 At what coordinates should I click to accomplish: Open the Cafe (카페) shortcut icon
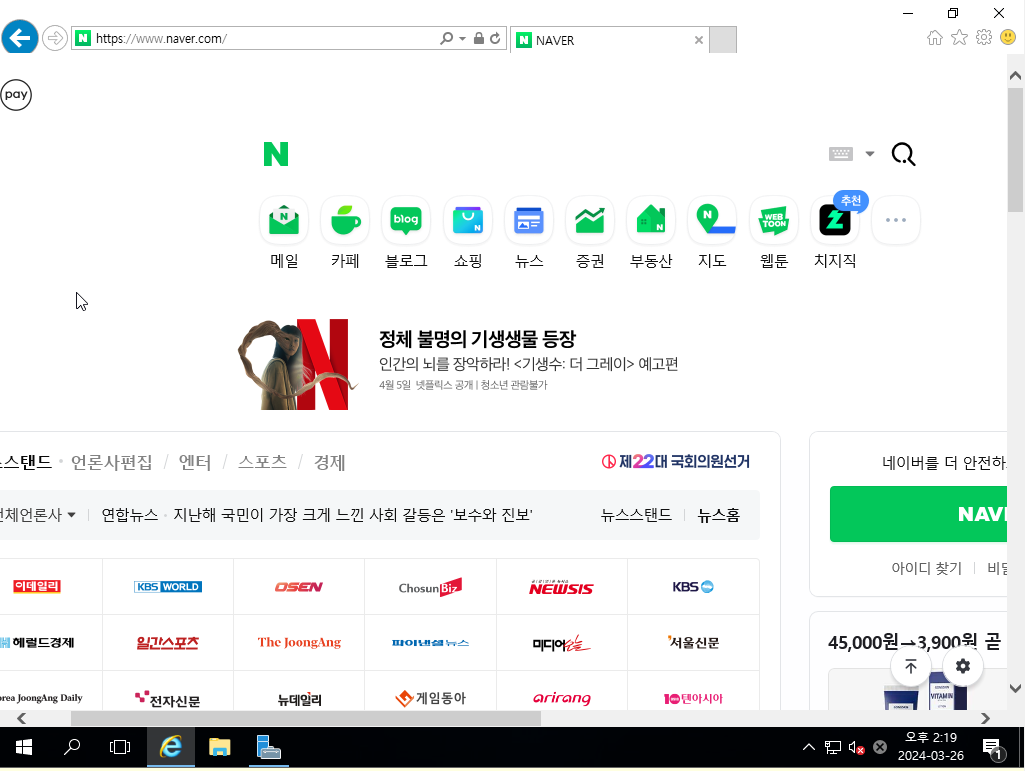[x=345, y=220]
